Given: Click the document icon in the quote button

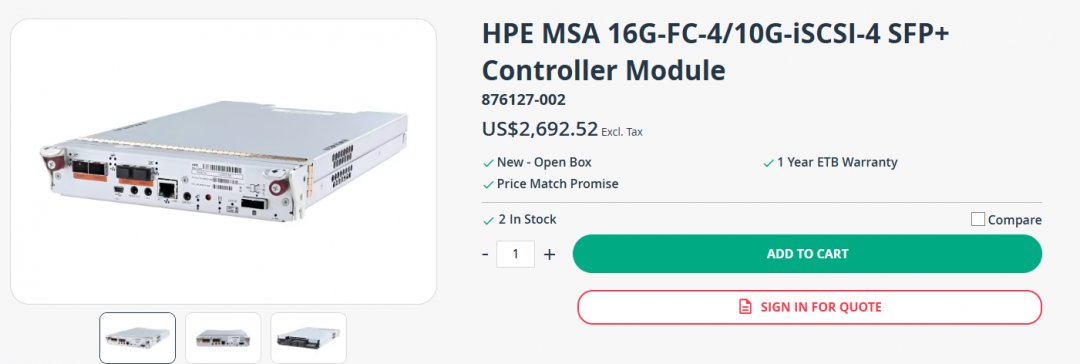Looking at the screenshot, I should [x=745, y=307].
